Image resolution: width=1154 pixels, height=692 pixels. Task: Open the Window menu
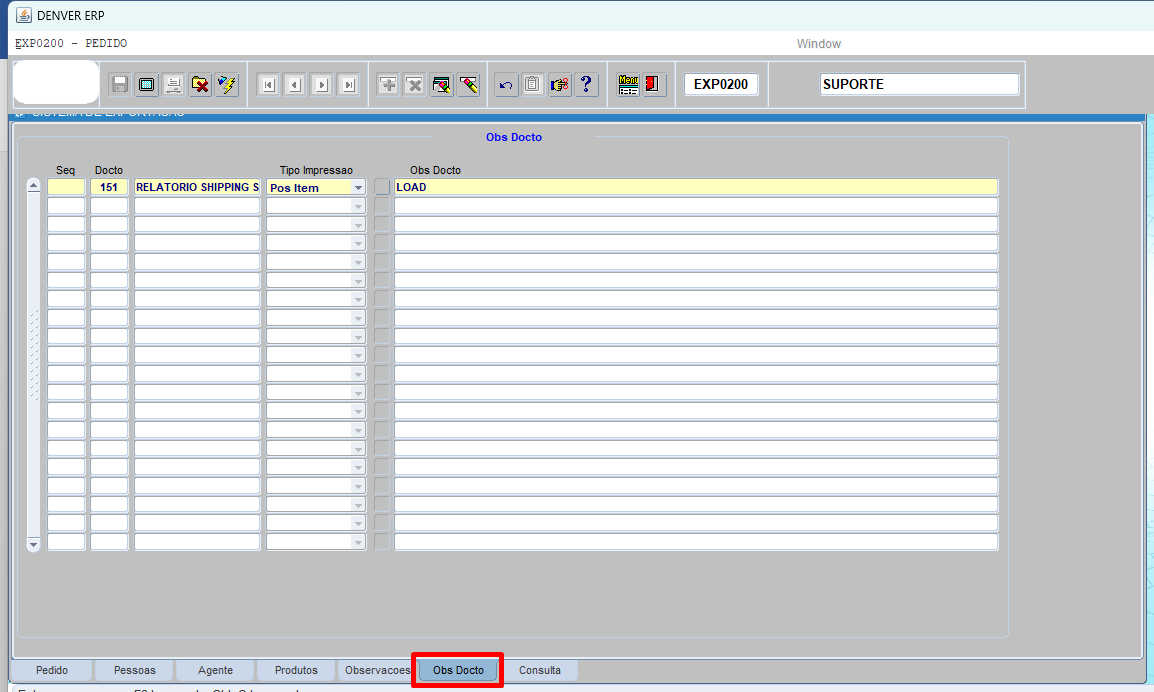pyautogui.click(x=818, y=44)
